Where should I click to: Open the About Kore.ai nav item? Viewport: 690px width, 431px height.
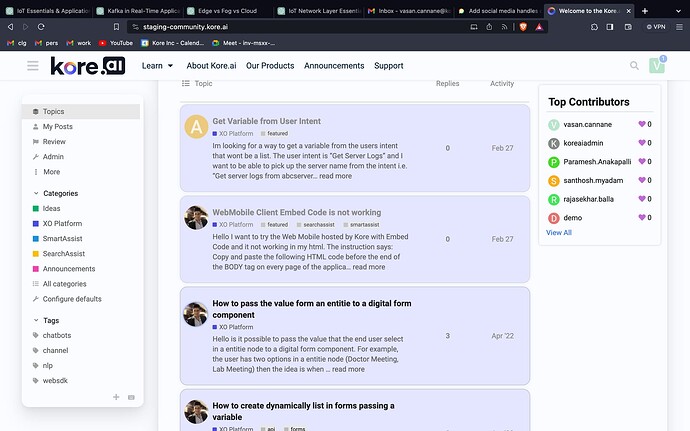[x=211, y=66]
